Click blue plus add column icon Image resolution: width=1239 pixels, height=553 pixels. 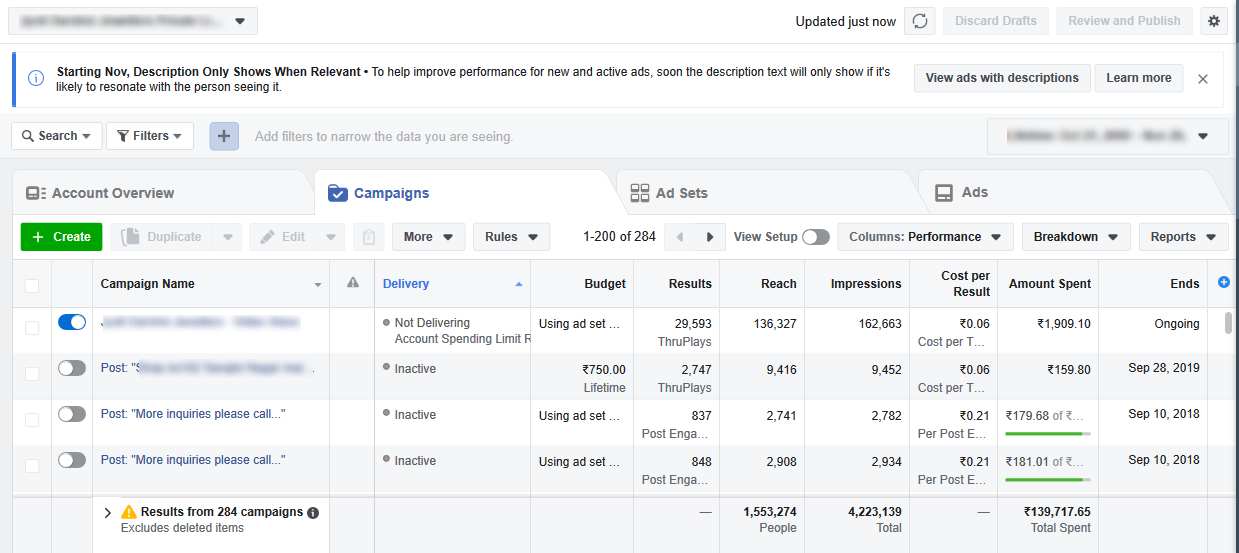pyautogui.click(x=1224, y=283)
